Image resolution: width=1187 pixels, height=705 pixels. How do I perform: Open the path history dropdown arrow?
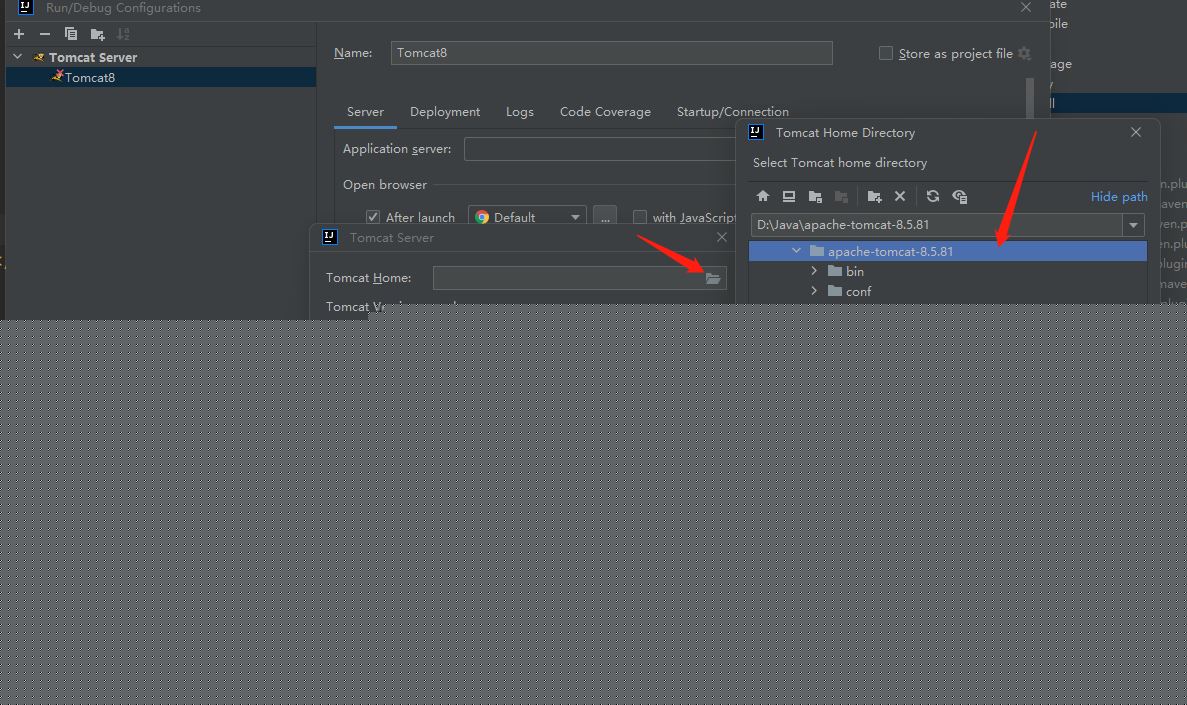click(x=1133, y=225)
